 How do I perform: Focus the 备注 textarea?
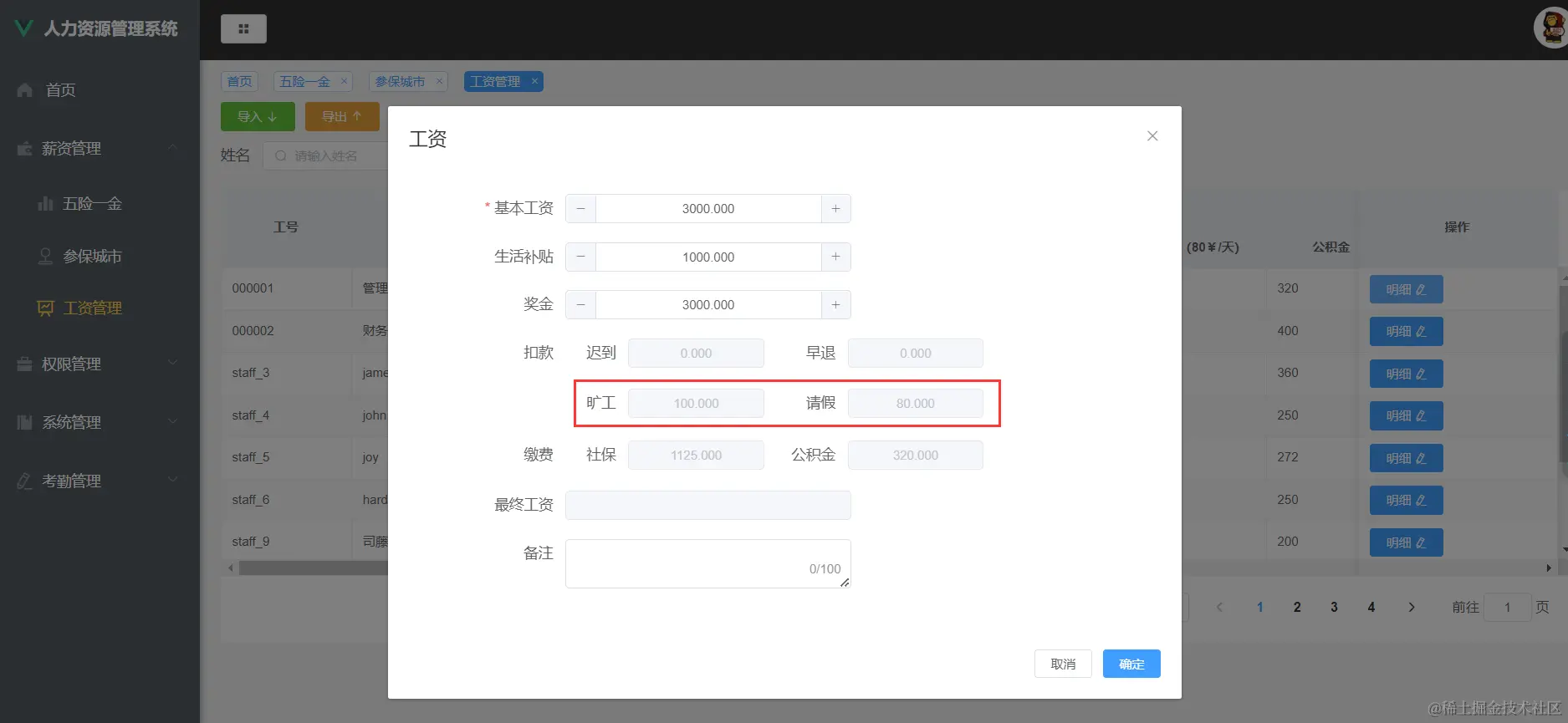(708, 563)
